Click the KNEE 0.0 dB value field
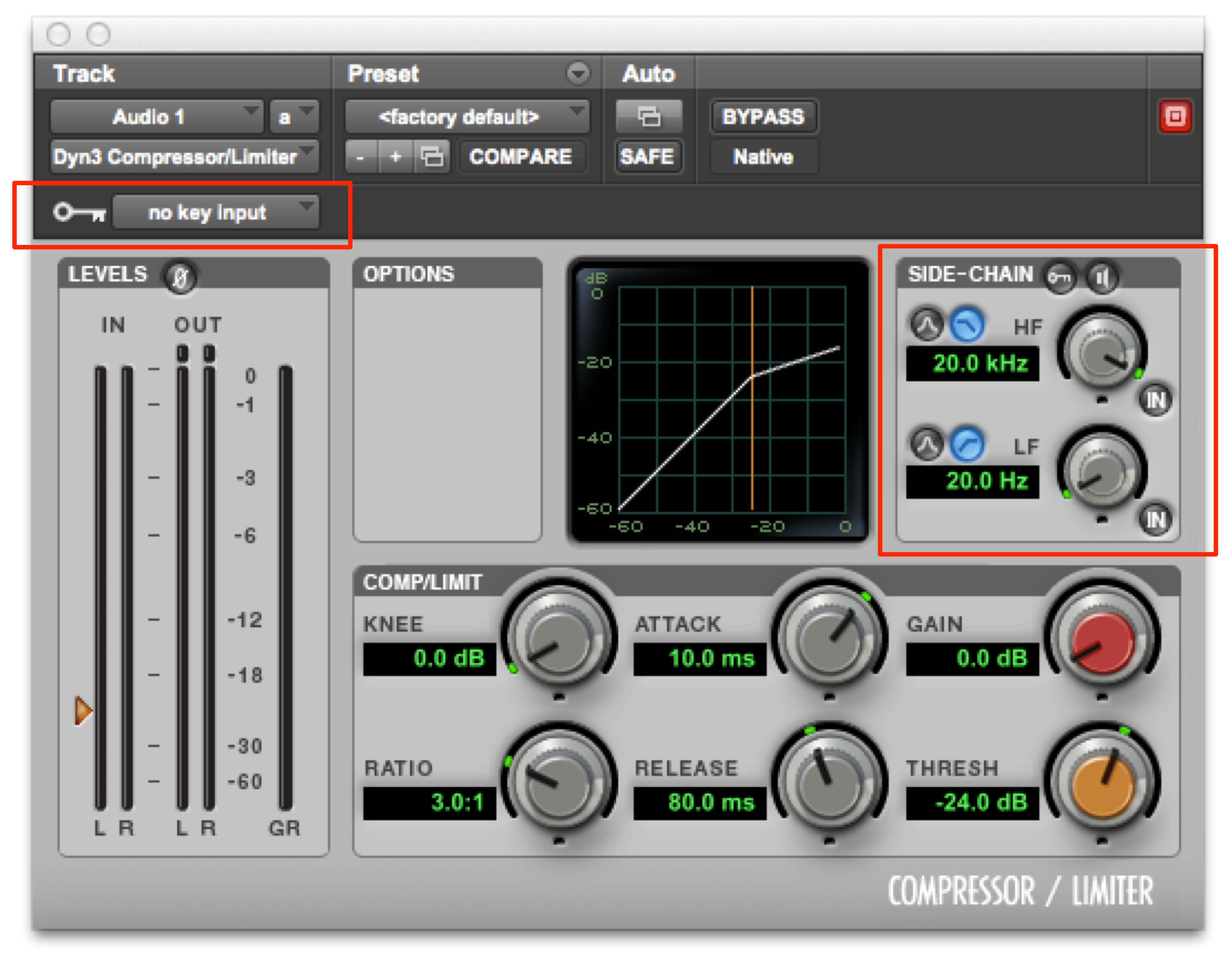 pos(430,659)
